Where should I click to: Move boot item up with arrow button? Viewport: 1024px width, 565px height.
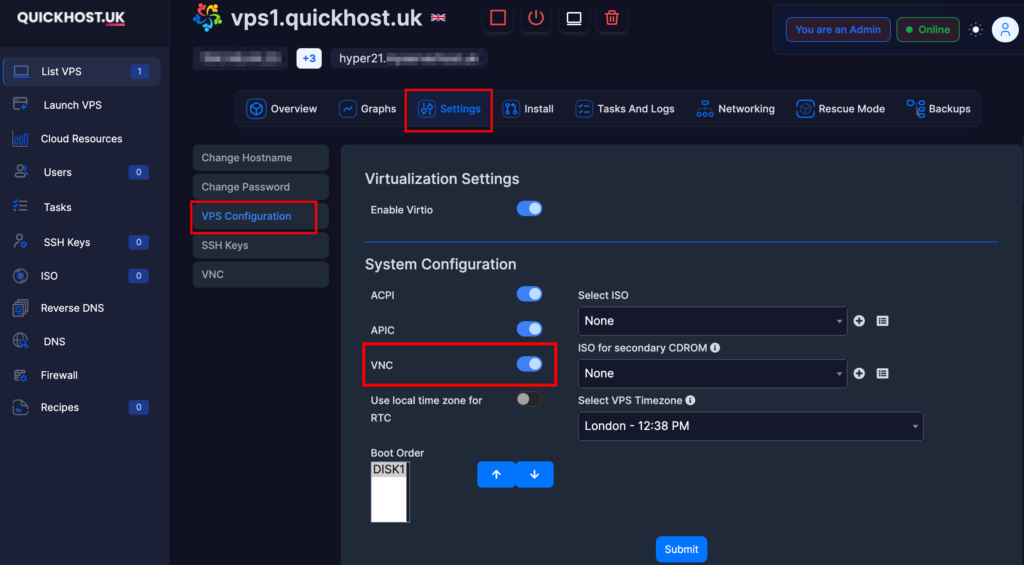(496, 474)
